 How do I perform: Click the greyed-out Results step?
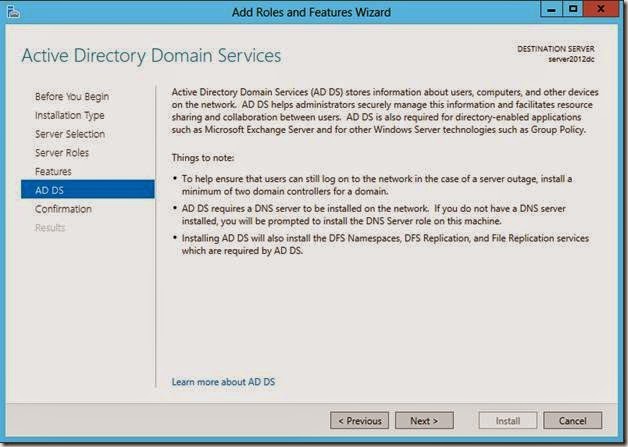(x=50, y=228)
